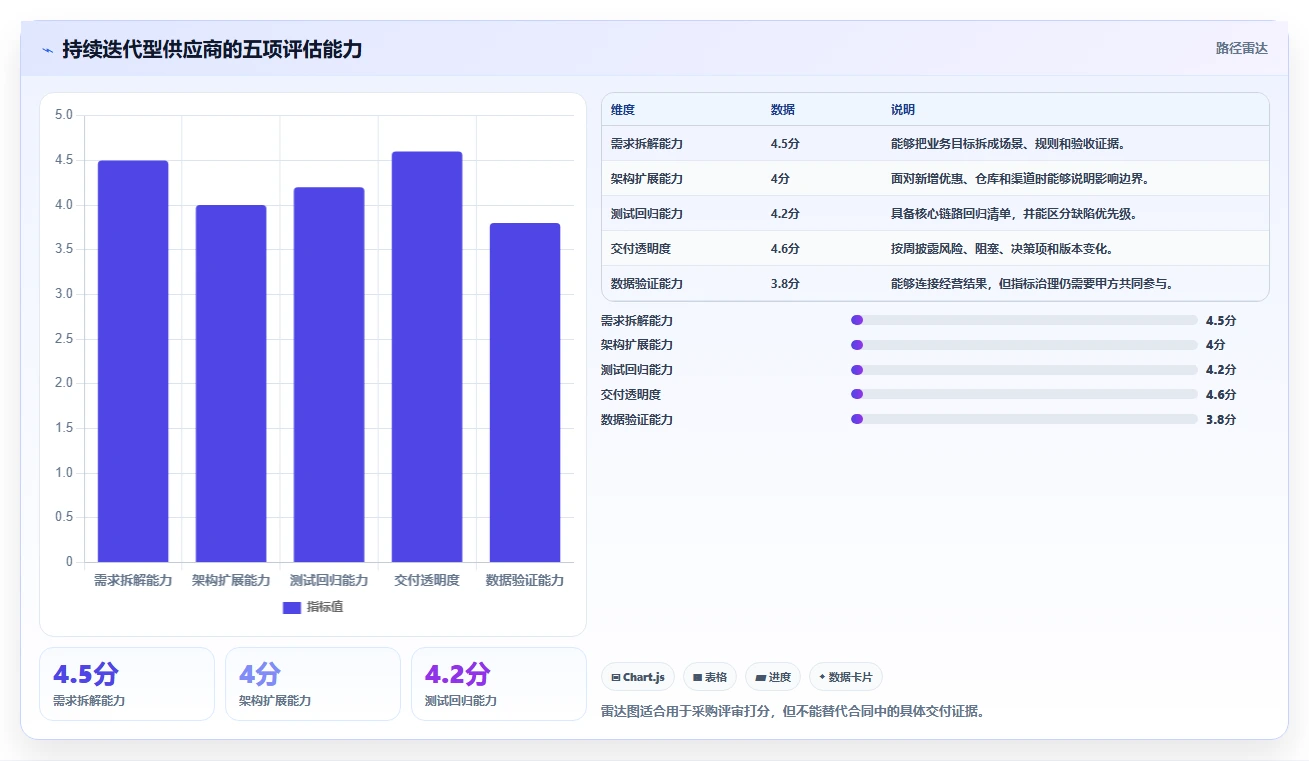
Task: Open the 4分 架构扩展能力 data card
Action: (313, 684)
